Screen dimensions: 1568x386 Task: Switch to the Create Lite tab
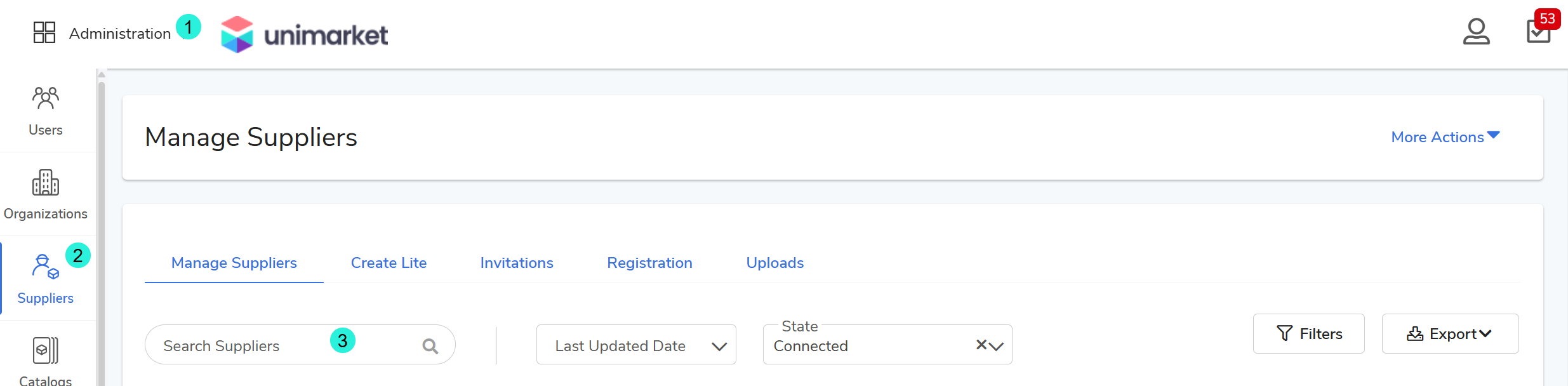(x=389, y=263)
